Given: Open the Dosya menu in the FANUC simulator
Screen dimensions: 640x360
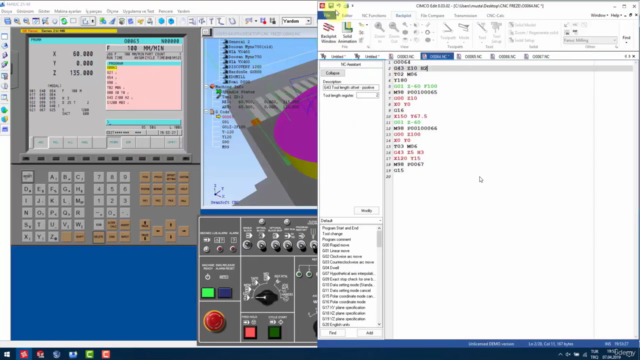Looking at the screenshot, I should click(x=7, y=11).
